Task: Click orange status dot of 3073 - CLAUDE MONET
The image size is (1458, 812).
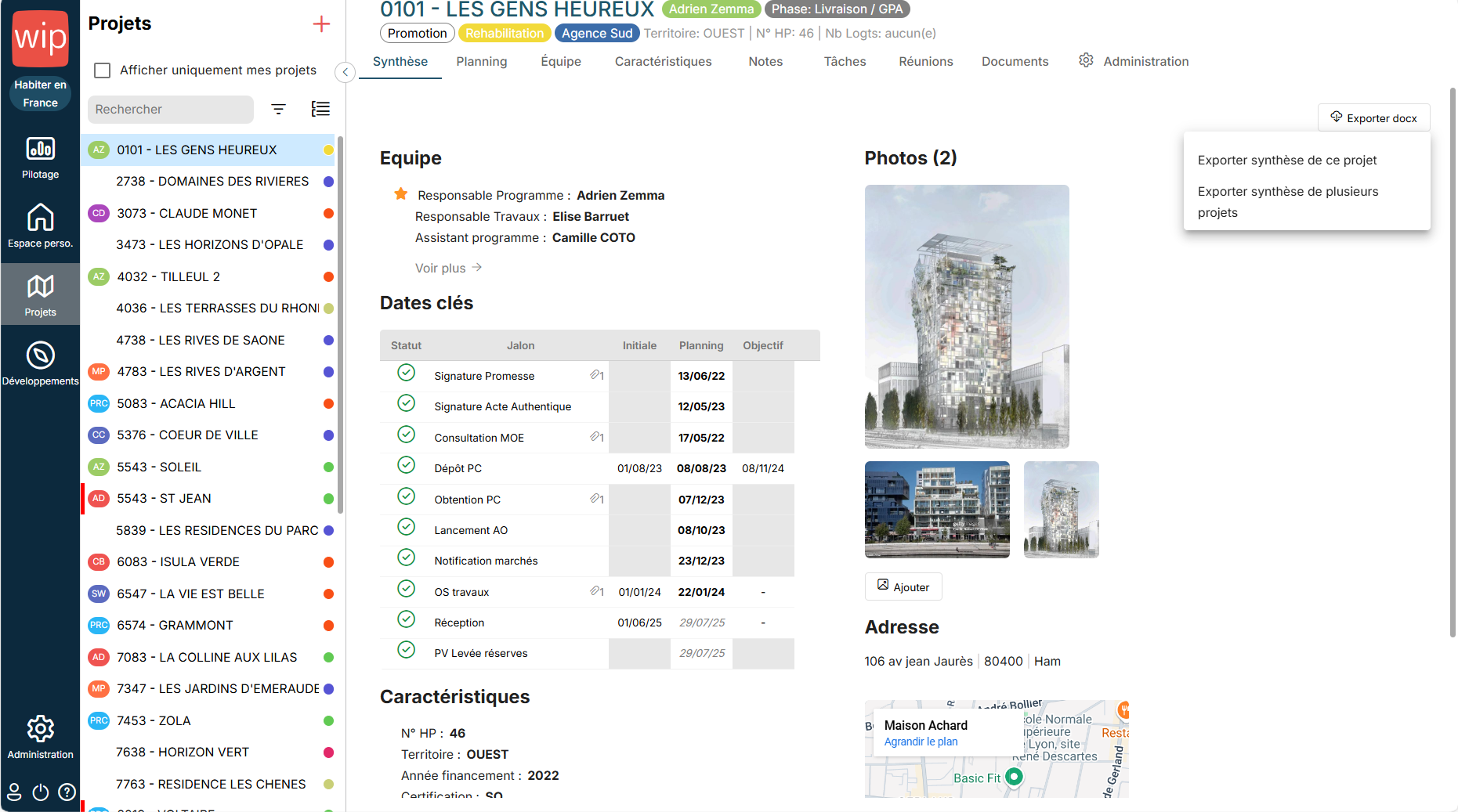Action: (328, 213)
